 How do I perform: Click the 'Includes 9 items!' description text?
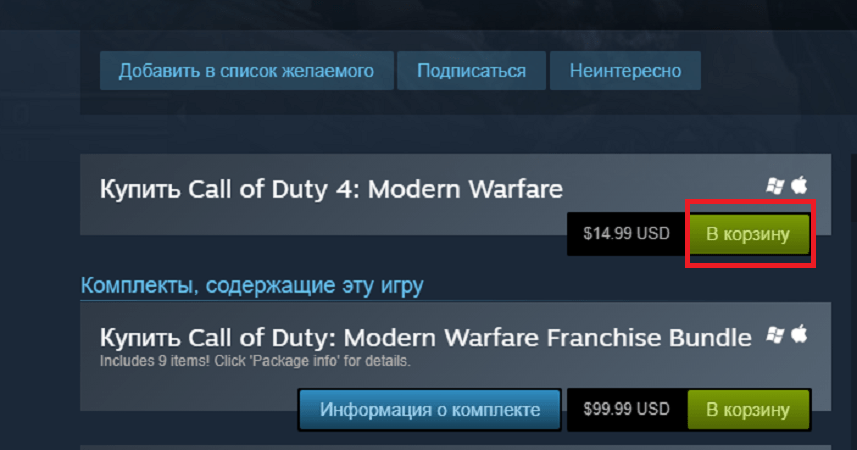255,361
